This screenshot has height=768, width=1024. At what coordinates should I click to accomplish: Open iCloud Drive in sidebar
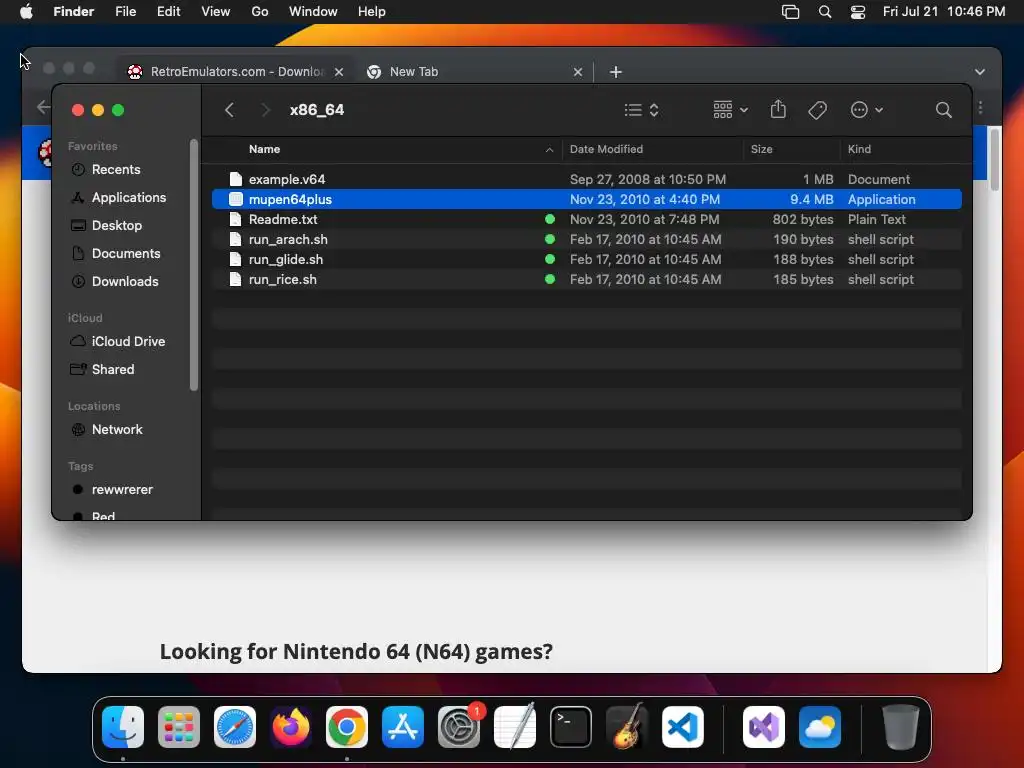128,342
